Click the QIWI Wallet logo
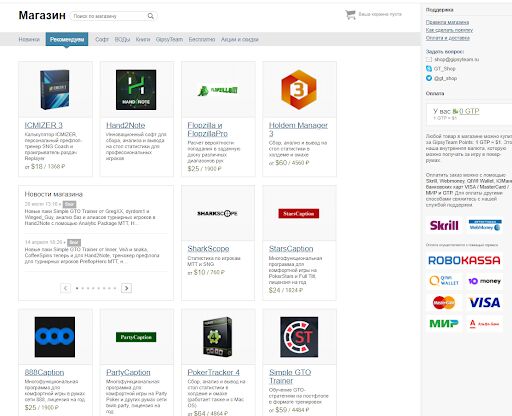This screenshot has width=512, height=416. pos(444,281)
